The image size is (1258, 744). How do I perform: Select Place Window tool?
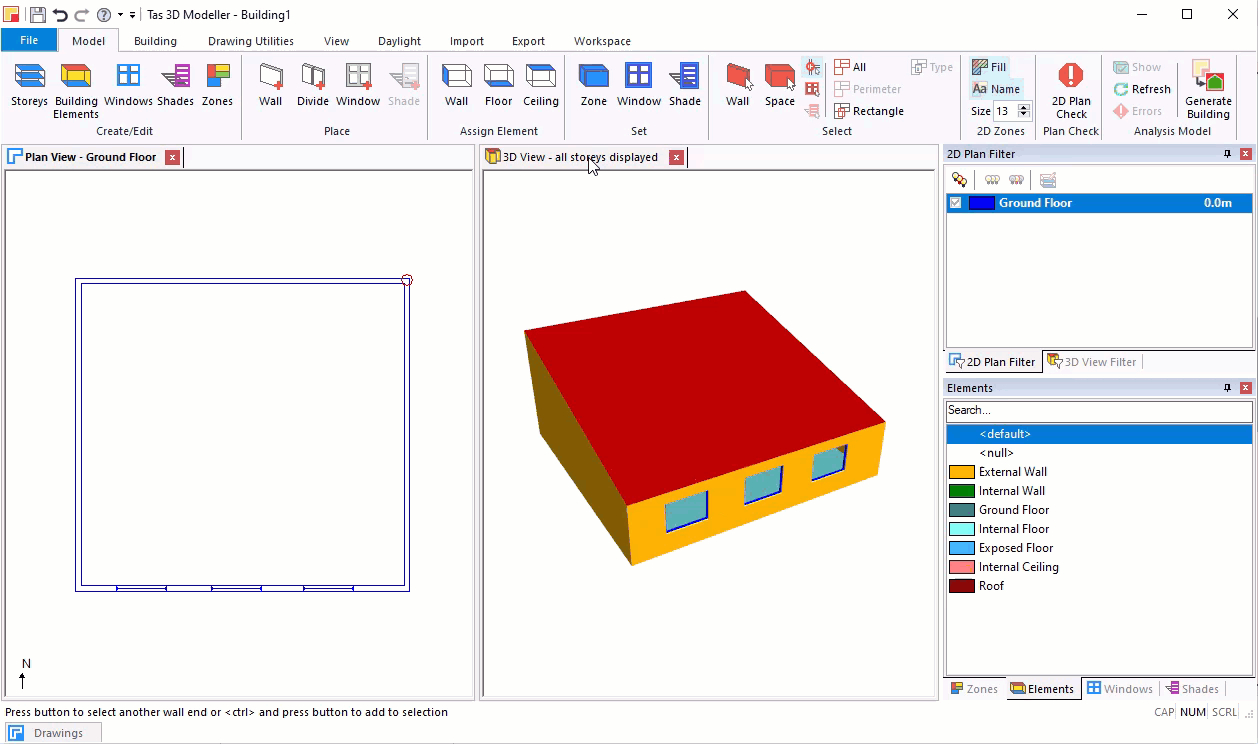tap(358, 85)
